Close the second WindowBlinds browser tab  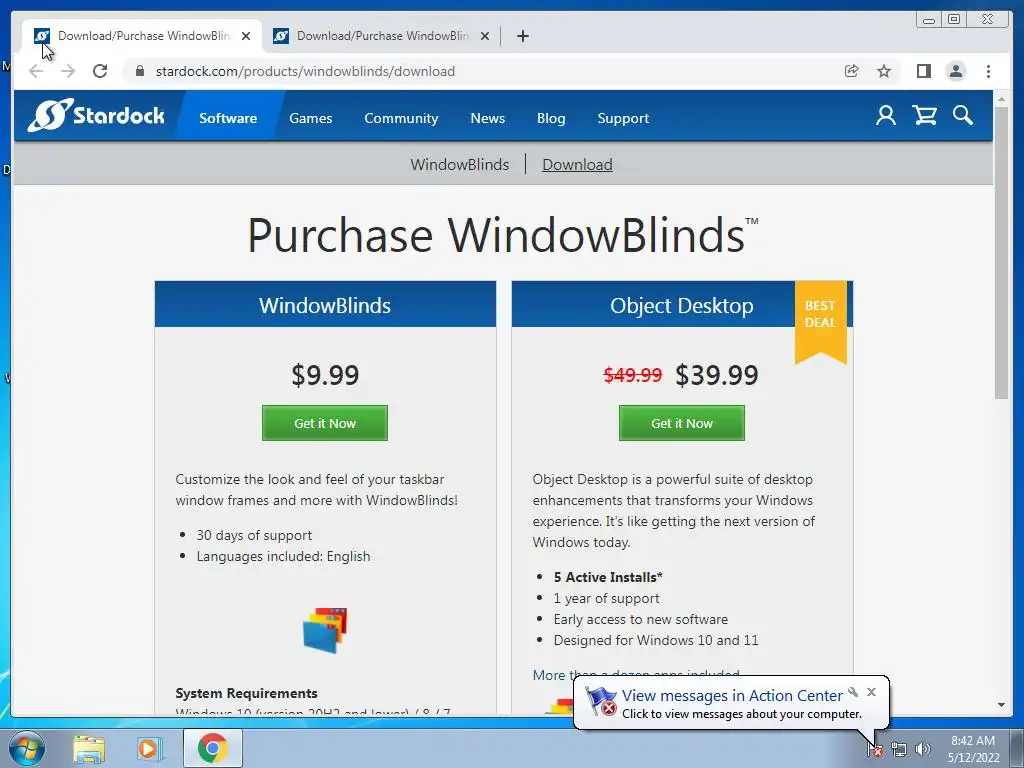485,36
